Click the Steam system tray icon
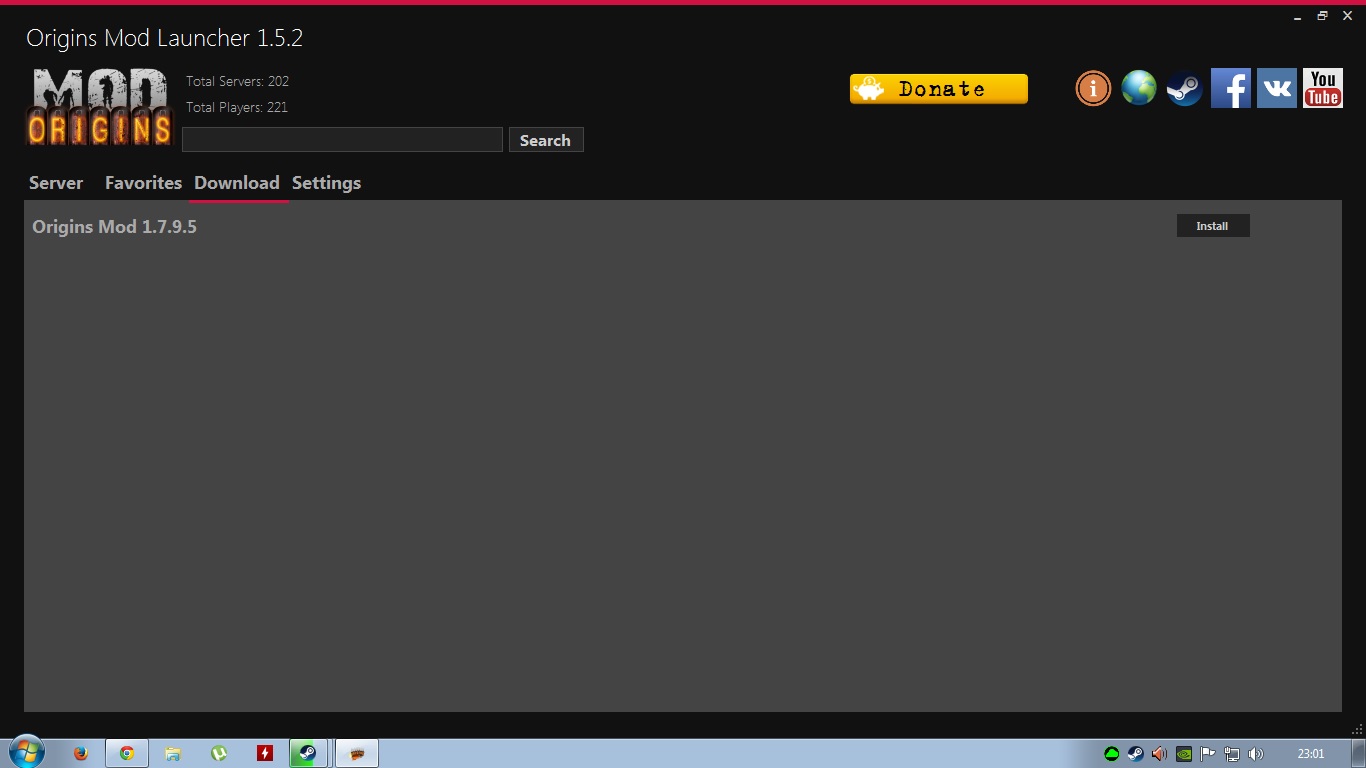Image resolution: width=1366 pixels, height=768 pixels. click(x=1135, y=754)
